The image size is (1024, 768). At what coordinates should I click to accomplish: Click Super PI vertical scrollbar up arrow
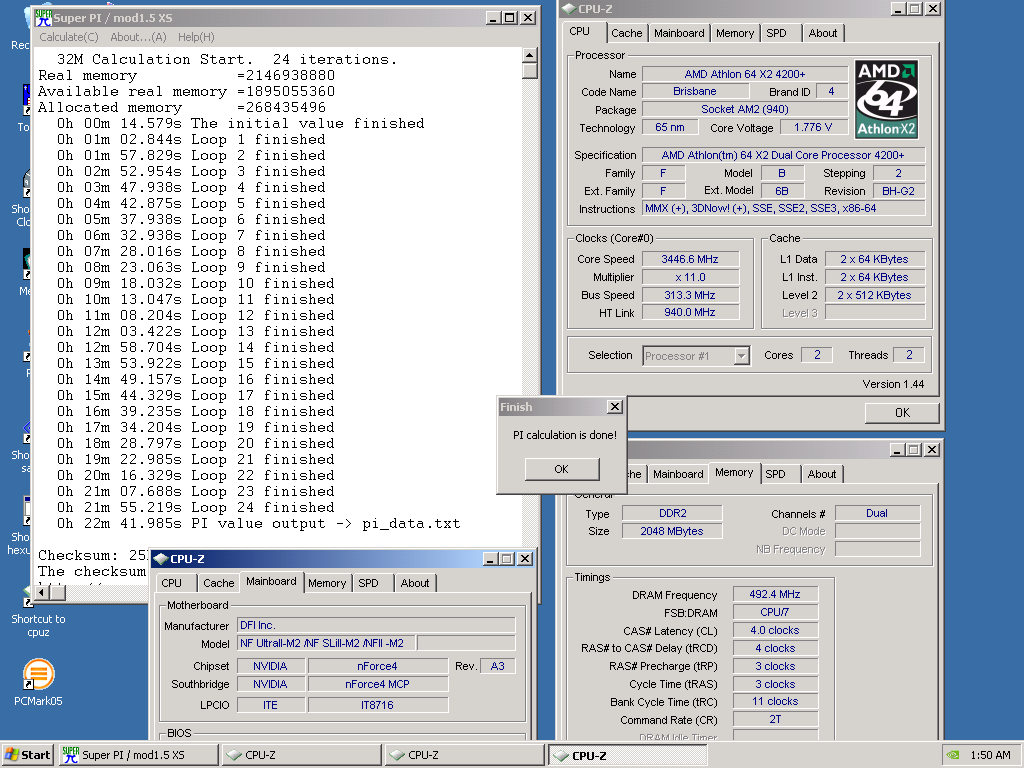(x=530, y=55)
